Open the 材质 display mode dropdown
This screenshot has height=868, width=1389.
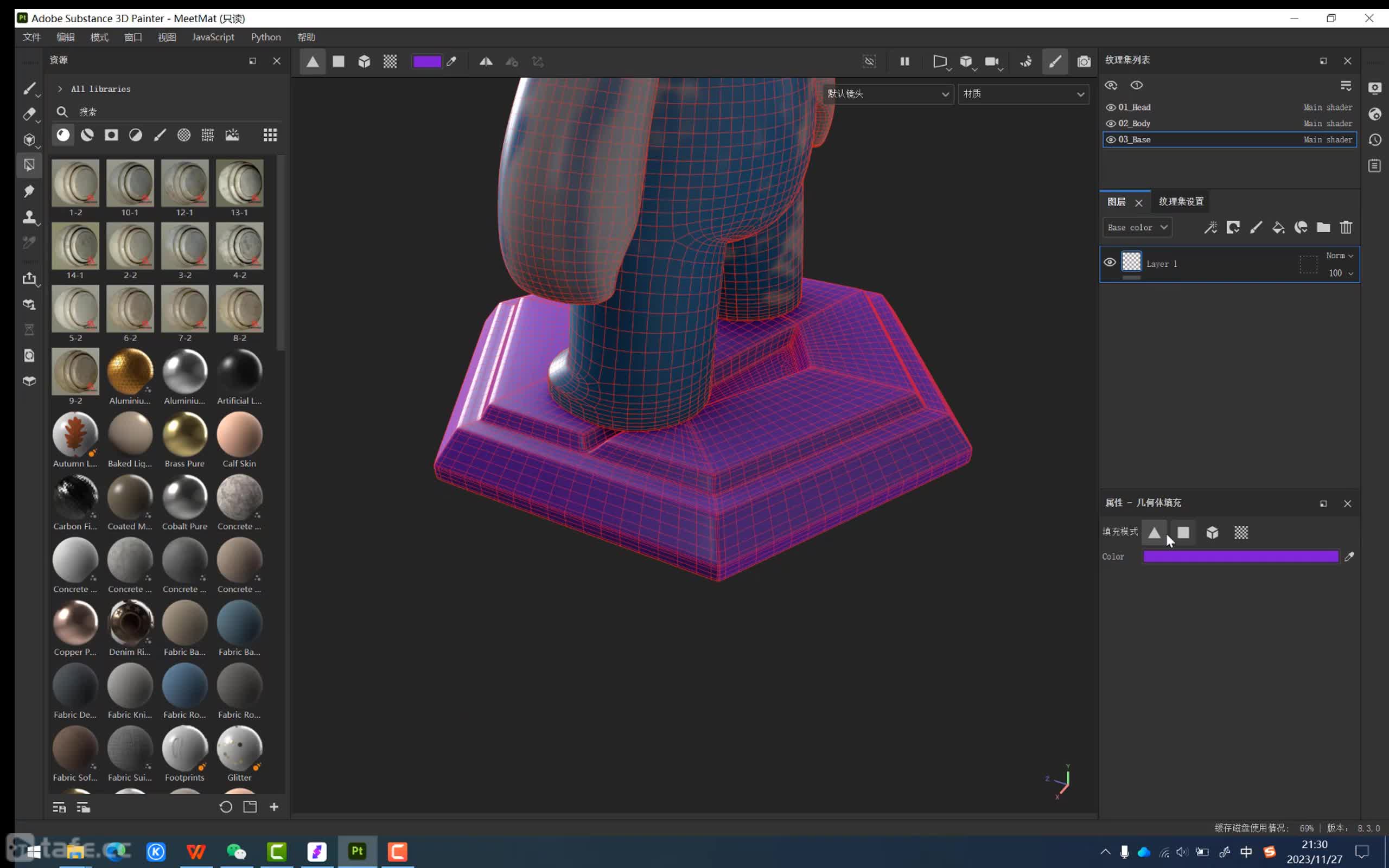point(1024,93)
